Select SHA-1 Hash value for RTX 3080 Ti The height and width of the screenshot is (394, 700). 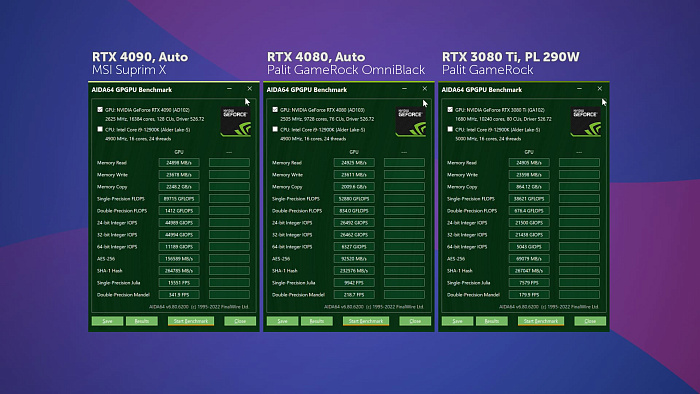tap(529, 271)
